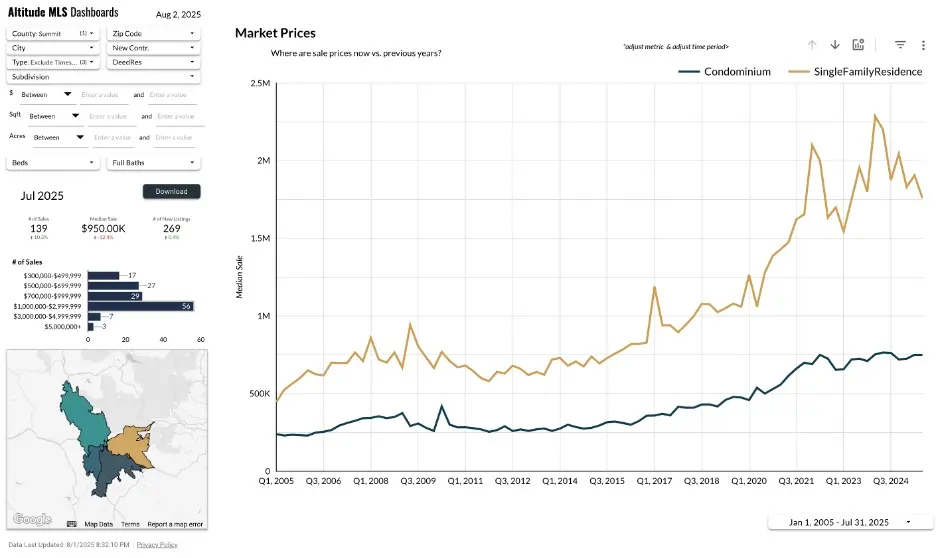Click the $950.00K median sale value

(103, 229)
